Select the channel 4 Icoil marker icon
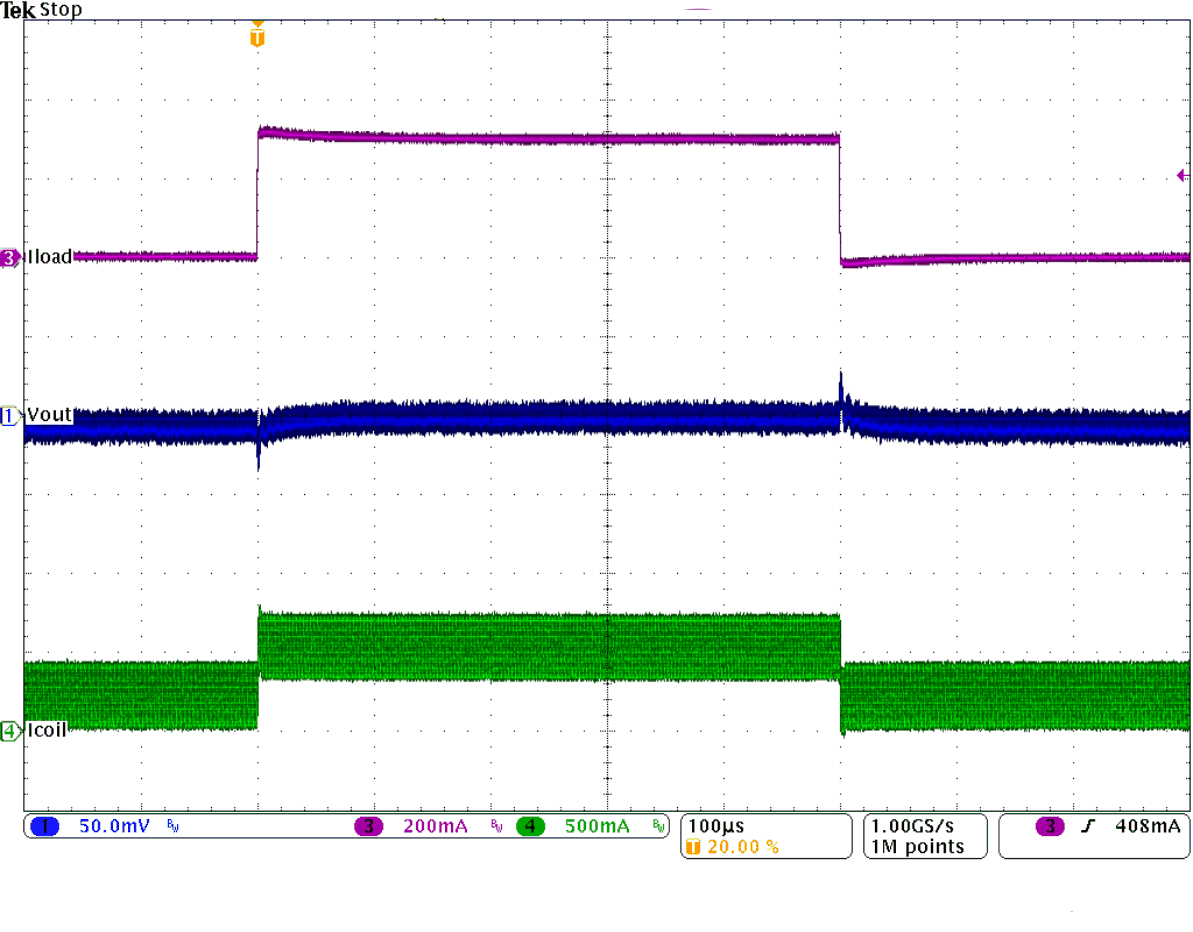Screen dimensions: 1193x932 click(8, 731)
